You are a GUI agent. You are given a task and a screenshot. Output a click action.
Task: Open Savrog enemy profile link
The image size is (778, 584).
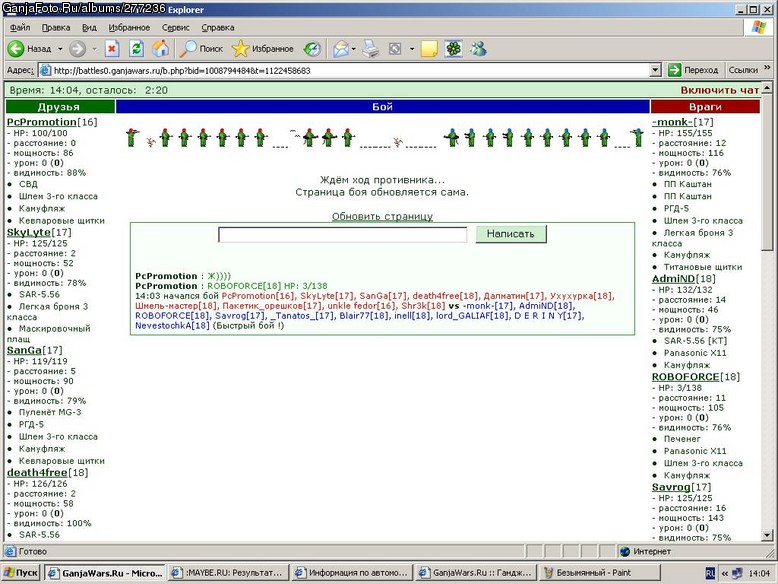click(x=671, y=487)
